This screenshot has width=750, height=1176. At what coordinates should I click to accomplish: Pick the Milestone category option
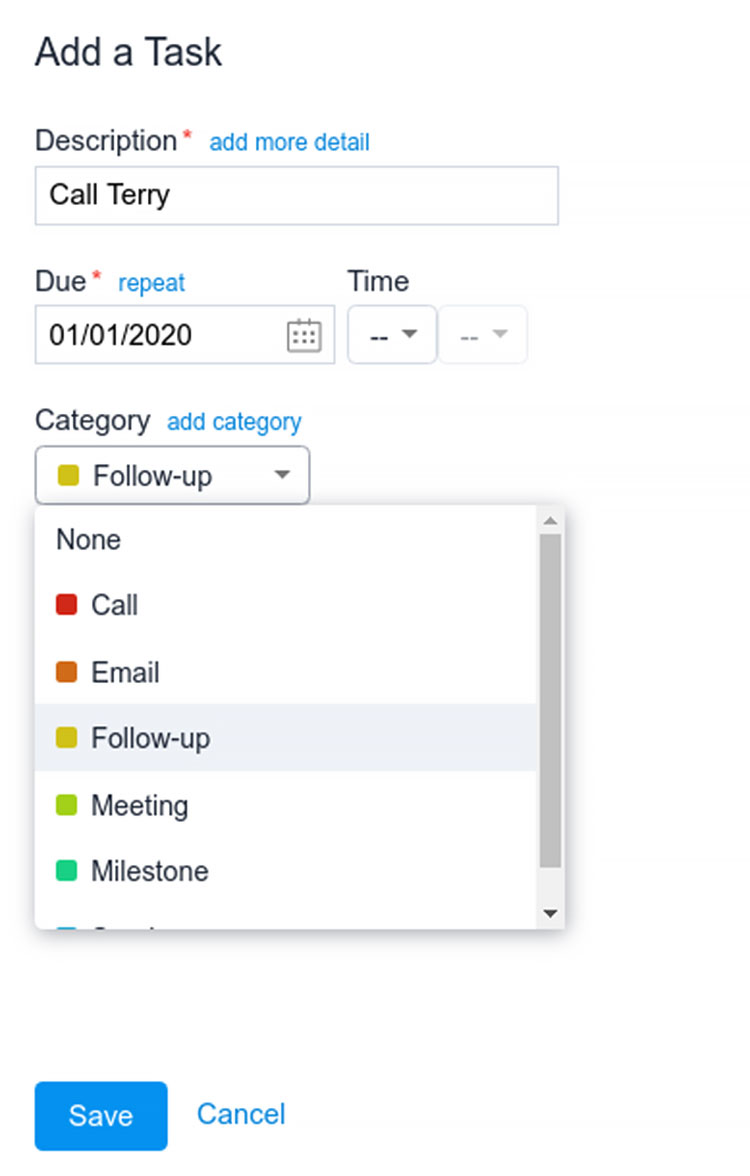(x=149, y=871)
